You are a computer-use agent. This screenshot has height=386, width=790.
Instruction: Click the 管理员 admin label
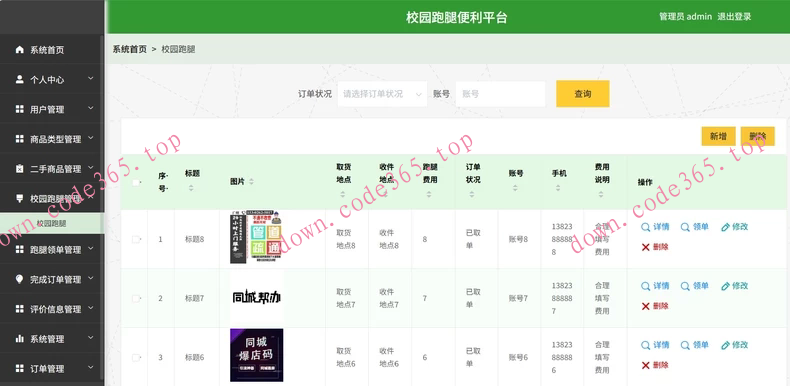tap(686, 17)
